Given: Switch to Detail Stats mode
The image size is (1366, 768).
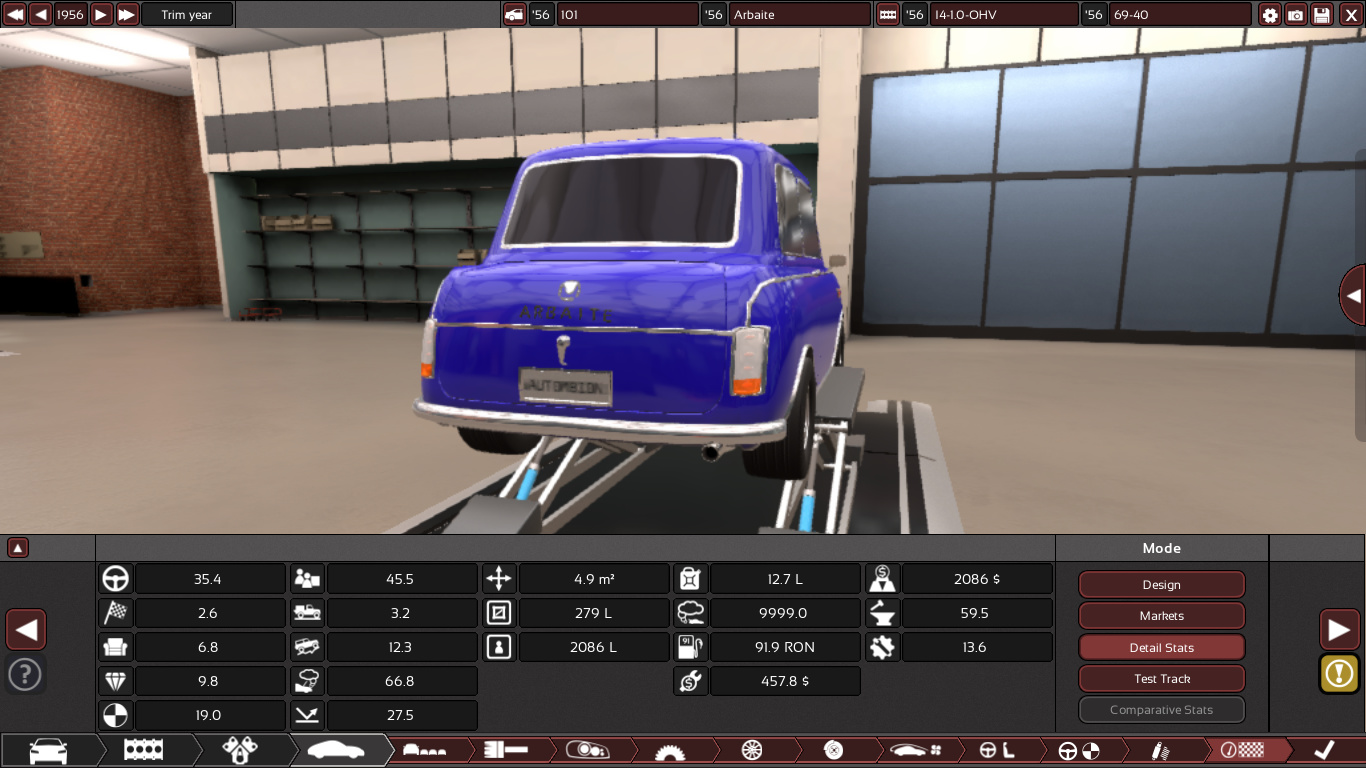Looking at the screenshot, I should (1161, 648).
